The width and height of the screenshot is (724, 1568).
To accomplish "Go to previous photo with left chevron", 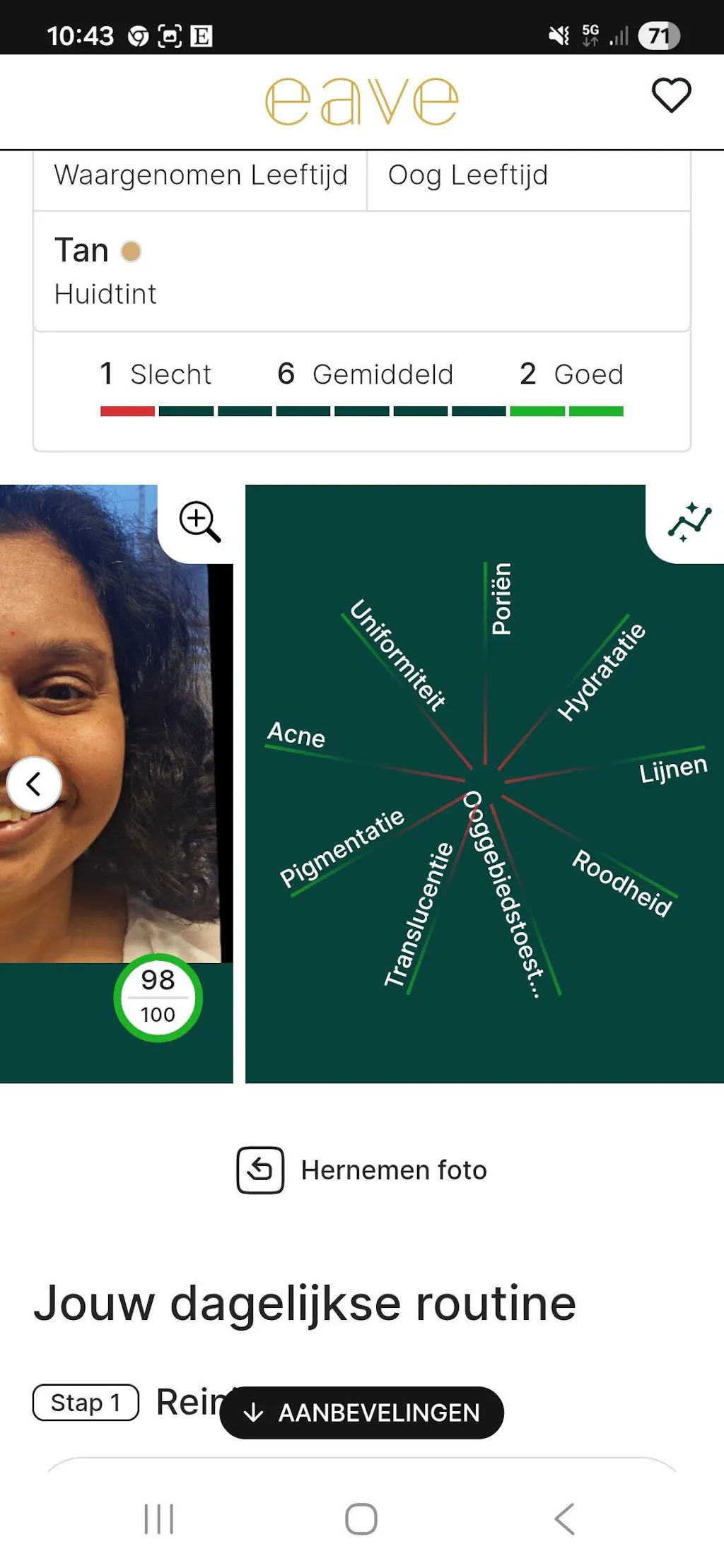I will (x=34, y=784).
